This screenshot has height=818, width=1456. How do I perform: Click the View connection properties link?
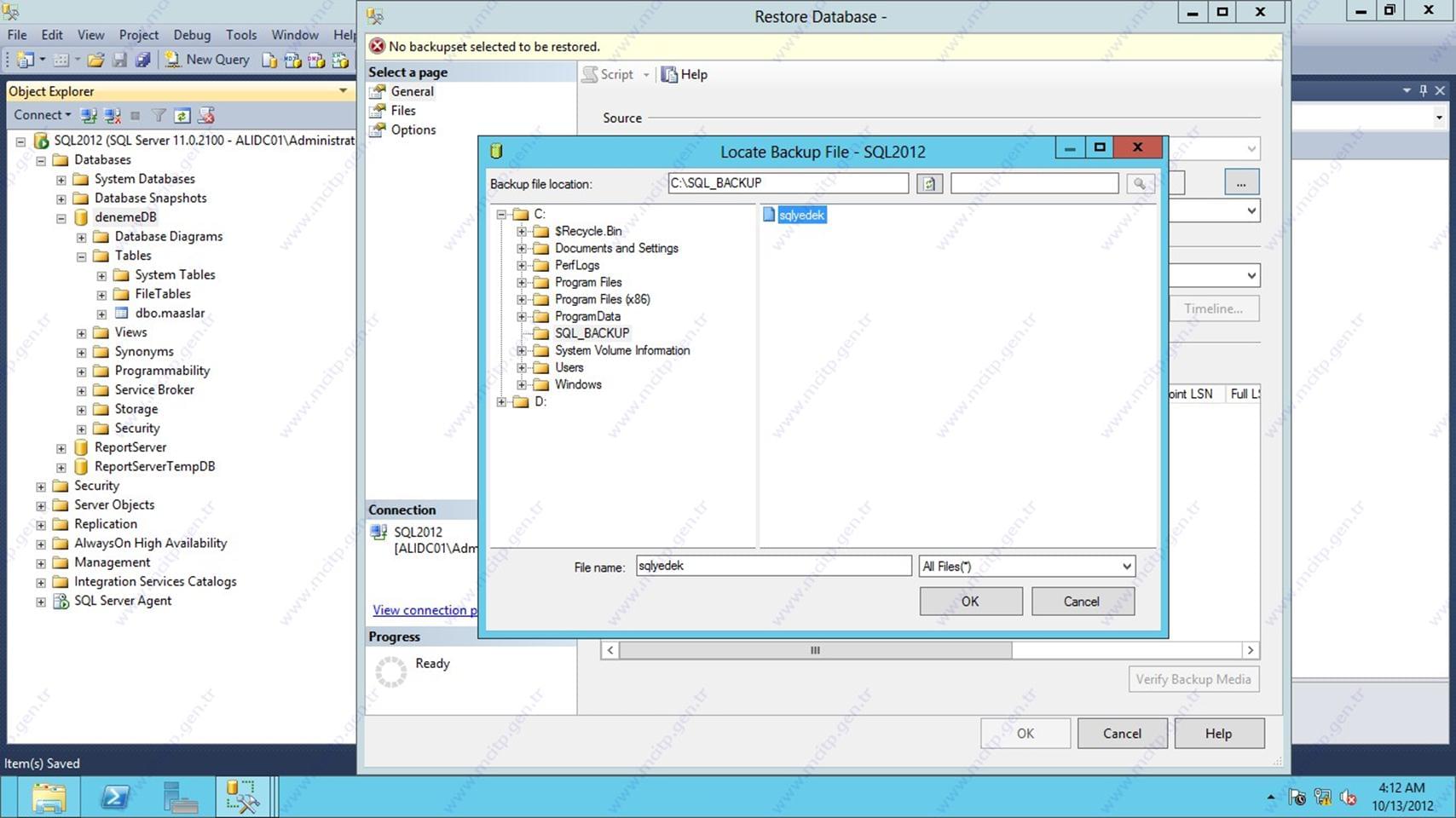click(x=425, y=610)
